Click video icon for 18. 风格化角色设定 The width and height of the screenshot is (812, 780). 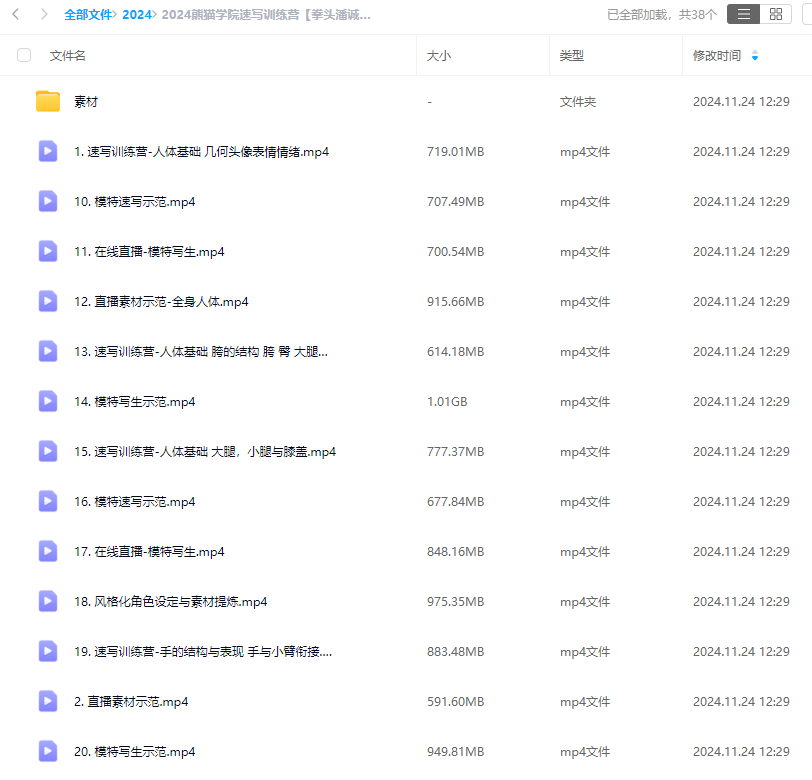click(47, 601)
